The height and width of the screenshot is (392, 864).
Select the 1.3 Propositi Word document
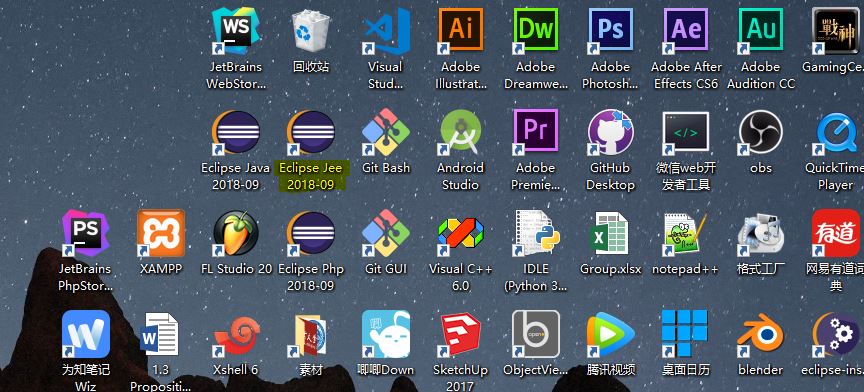click(x=161, y=334)
